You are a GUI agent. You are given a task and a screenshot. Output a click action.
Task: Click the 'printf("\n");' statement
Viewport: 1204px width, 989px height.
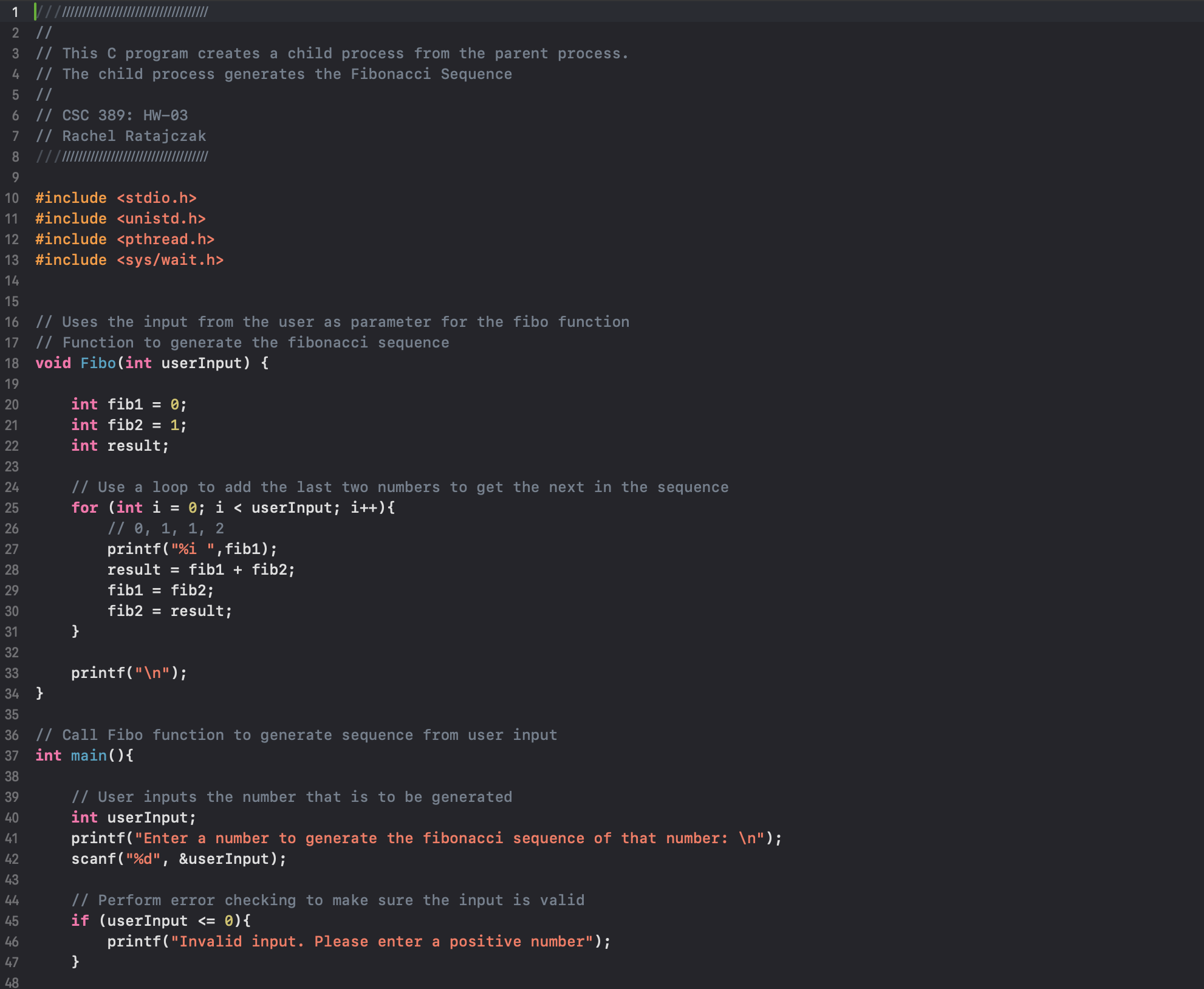129,673
